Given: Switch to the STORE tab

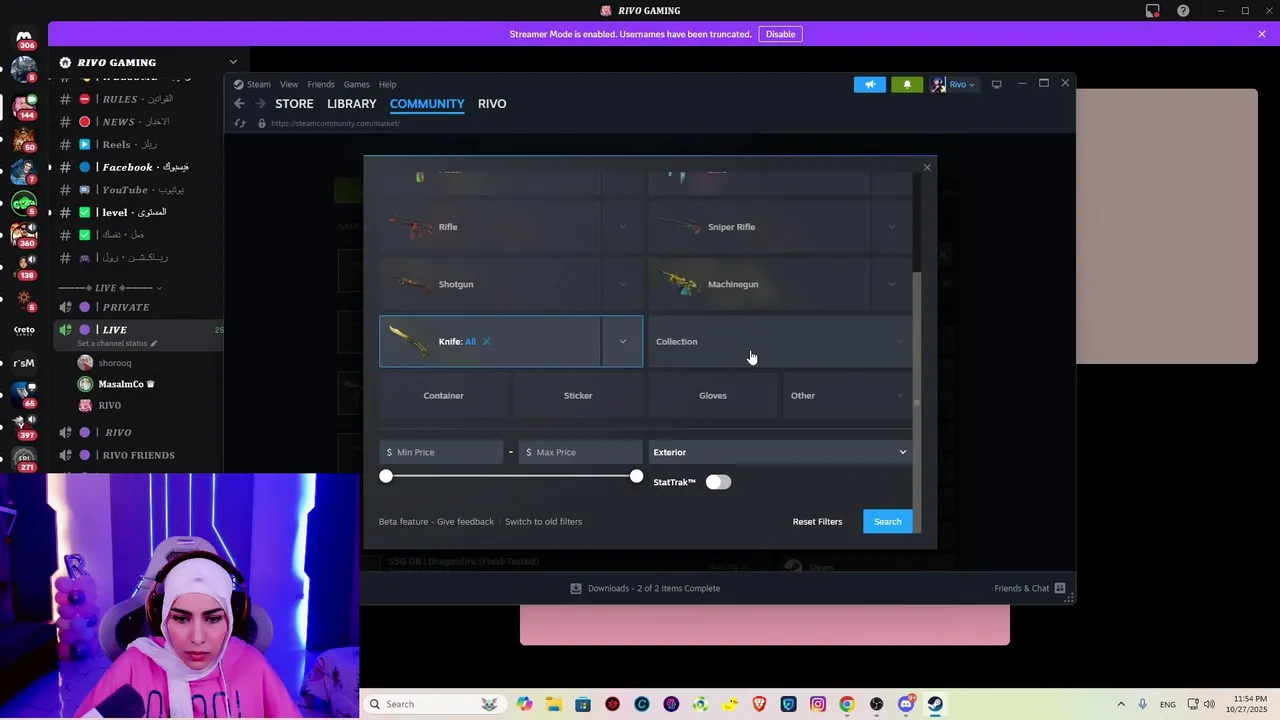Looking at the screenshot, I should tap(294, 104).
